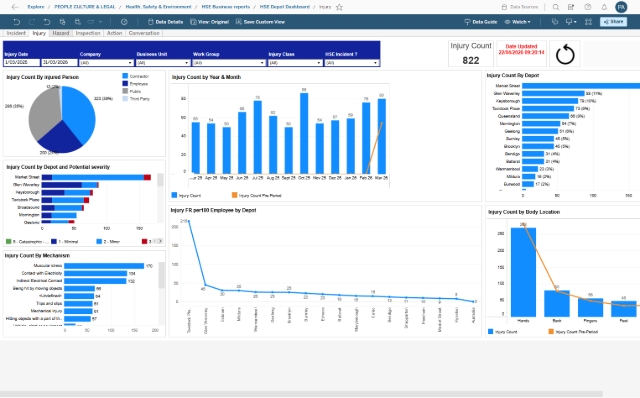The width and height of the screenshot is (640, 398).
Task: Open the notifications bell icon
Action: [x=604, y=7]
